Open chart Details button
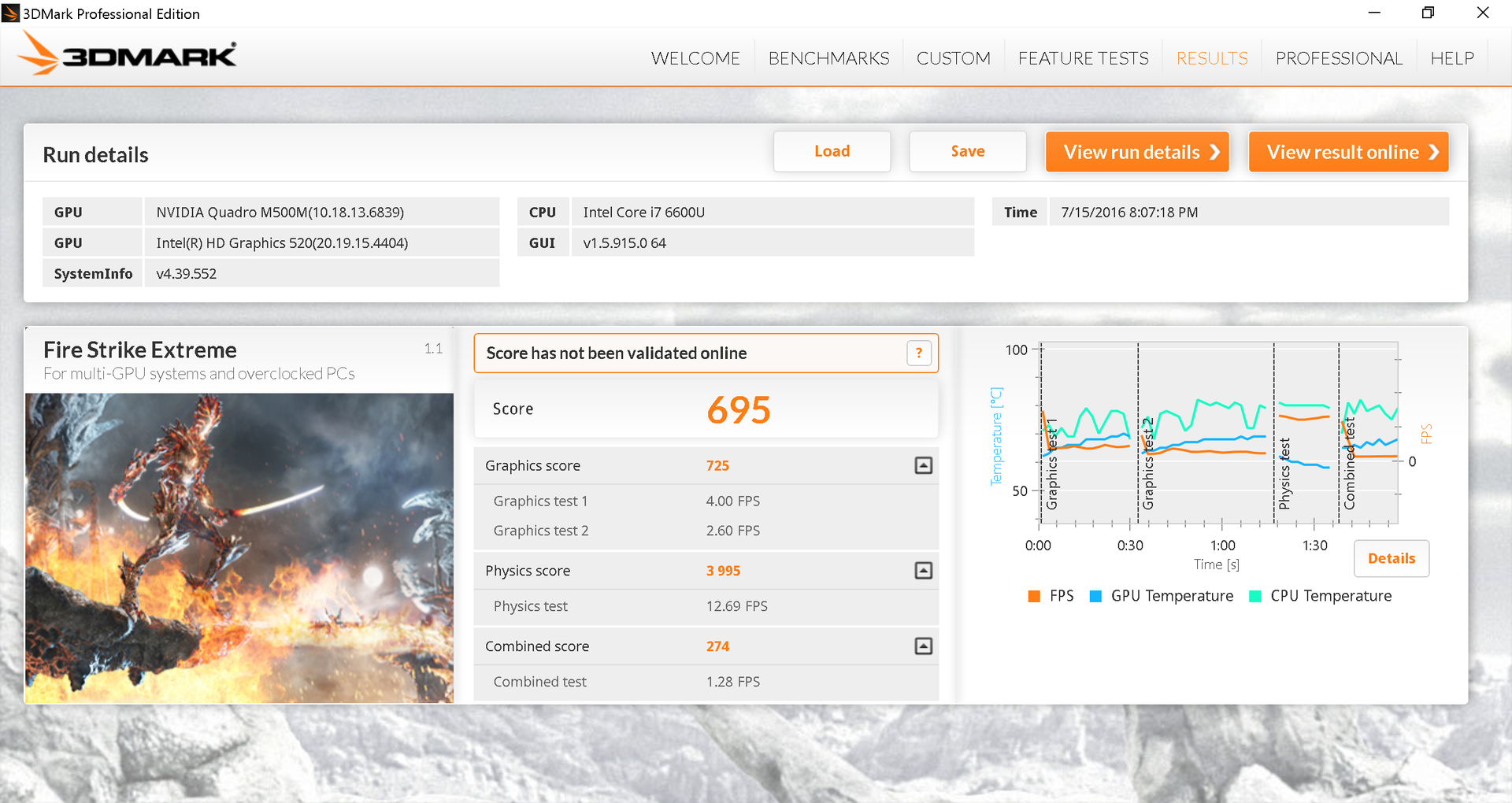 tap(1392, 558)
